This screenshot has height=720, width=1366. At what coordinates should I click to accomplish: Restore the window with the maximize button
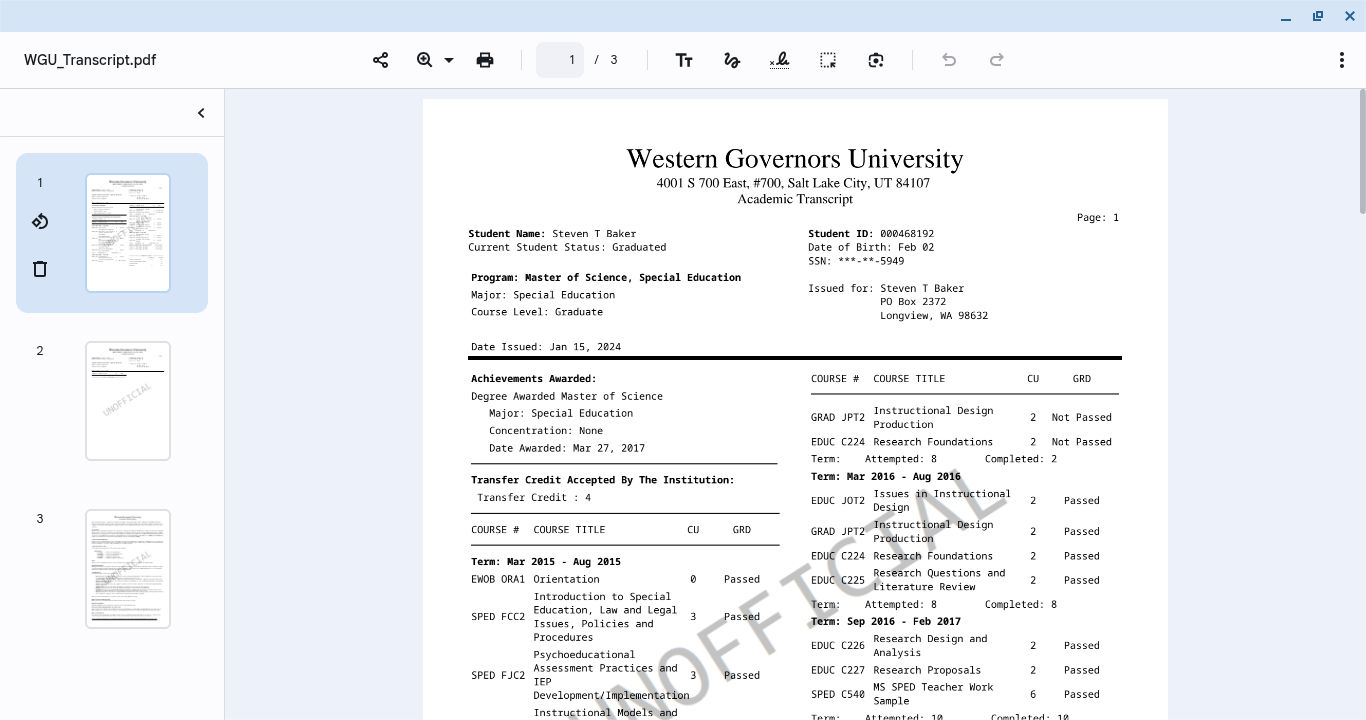(x=1318, y=16)
